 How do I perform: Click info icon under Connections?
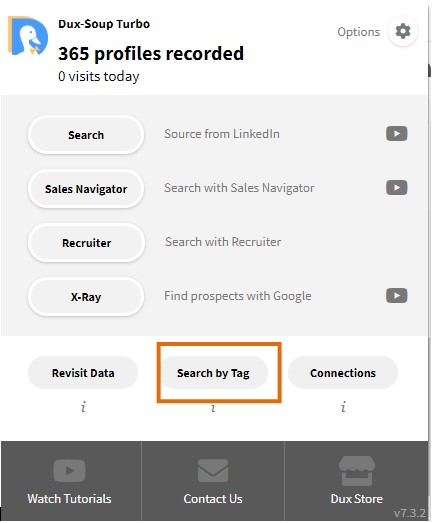click(343, 407)
